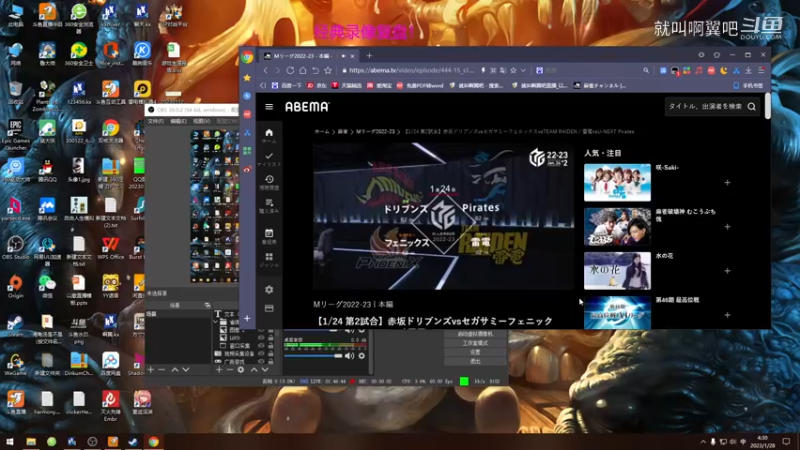Move scene down with OBS scenes arrow
The height and width of the screenshot is (450, 800).
tap(186, 369)
